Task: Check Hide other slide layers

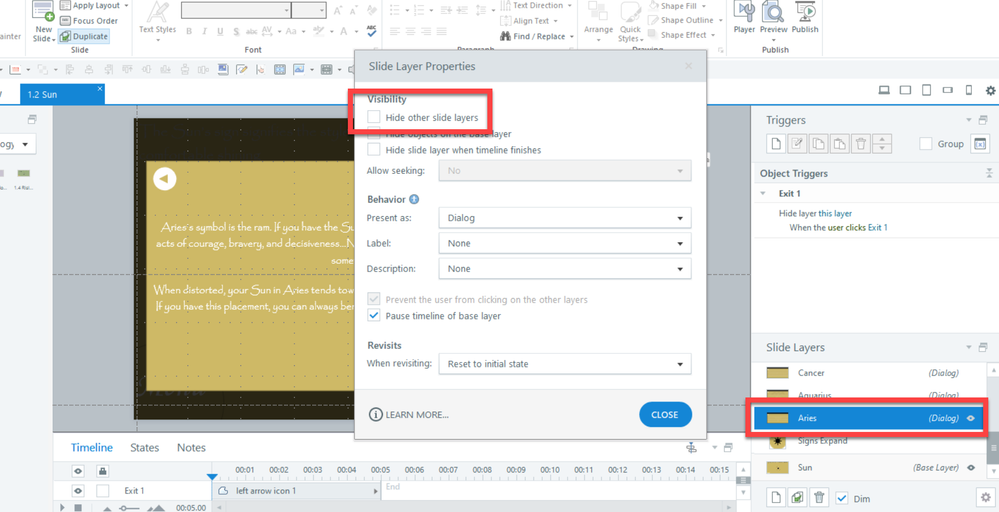Action: (374, 118)
